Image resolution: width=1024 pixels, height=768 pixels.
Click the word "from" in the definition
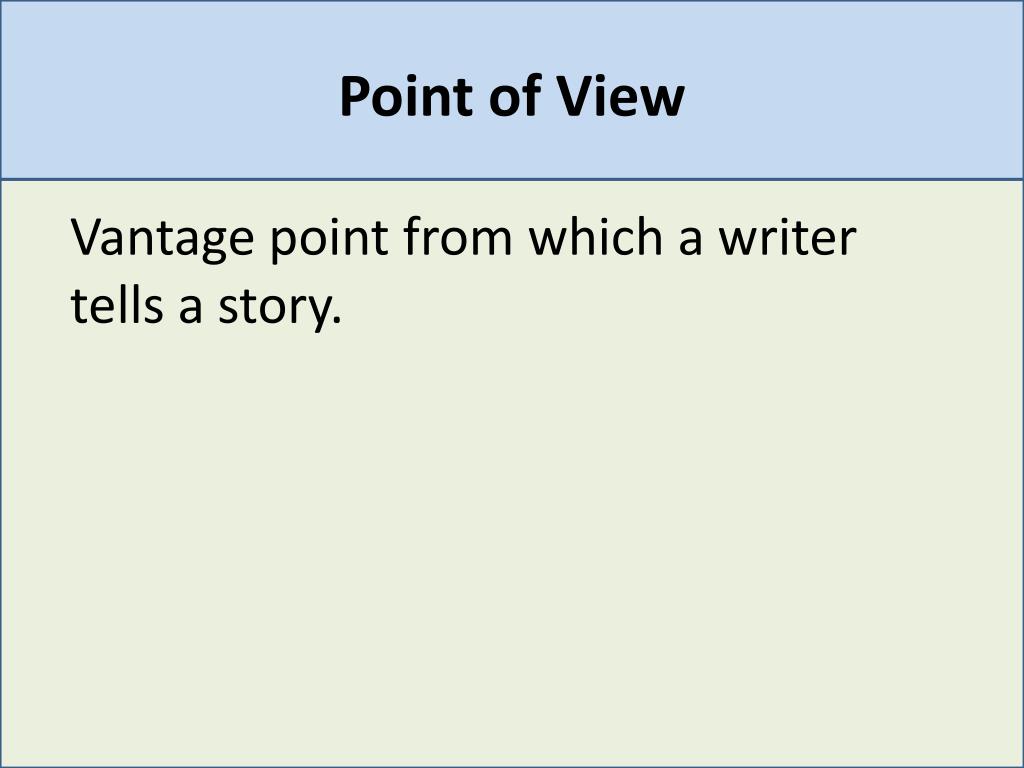[x=458, y=236]
